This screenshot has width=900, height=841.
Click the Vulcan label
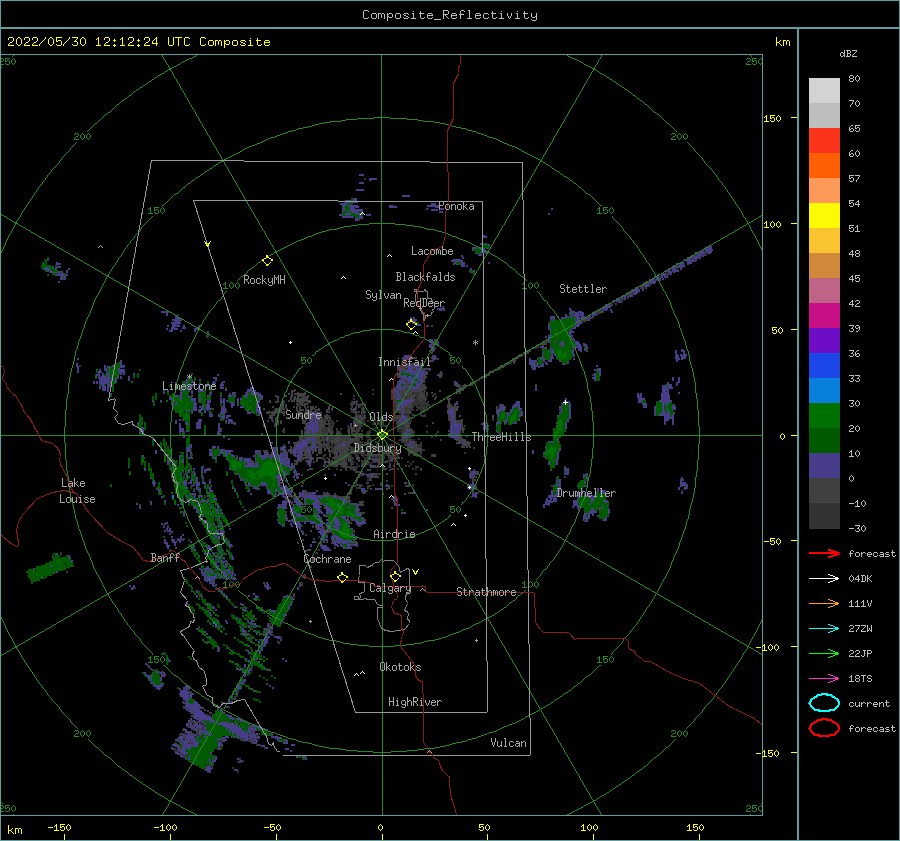tap(509, 743)
